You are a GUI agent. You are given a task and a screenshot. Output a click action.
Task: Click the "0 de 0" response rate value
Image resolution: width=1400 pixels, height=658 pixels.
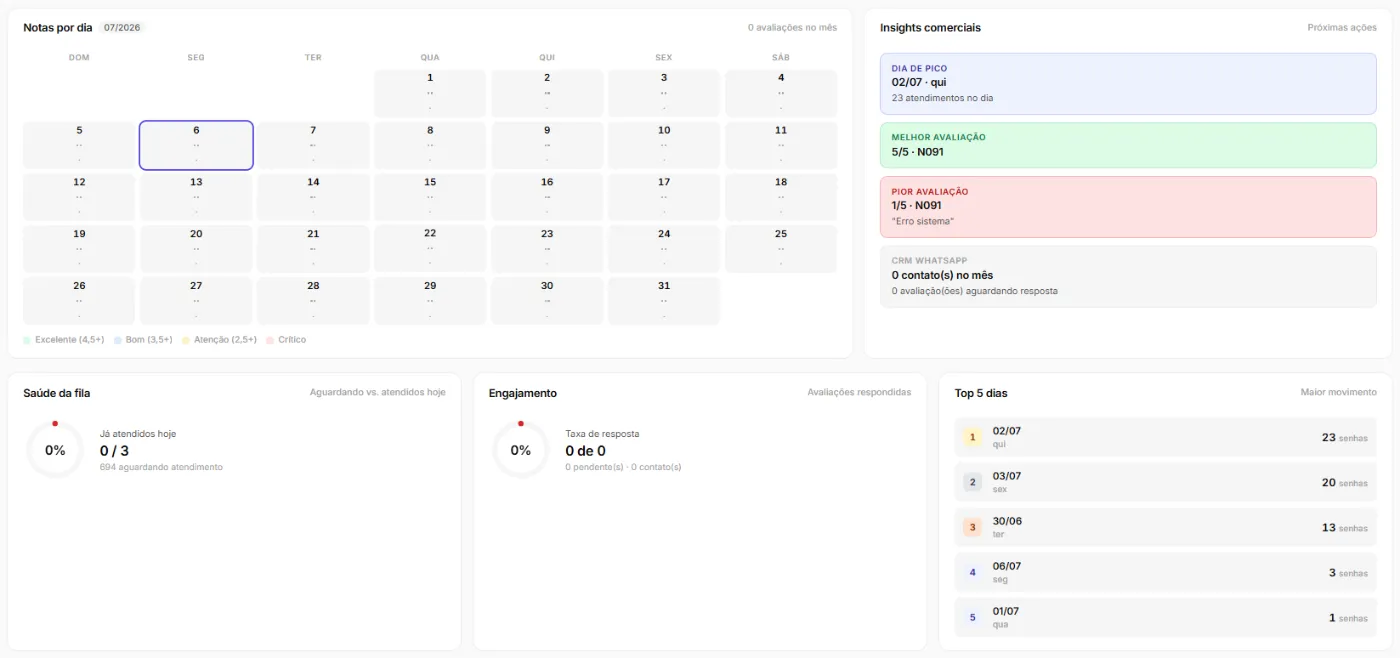point(585,451)
